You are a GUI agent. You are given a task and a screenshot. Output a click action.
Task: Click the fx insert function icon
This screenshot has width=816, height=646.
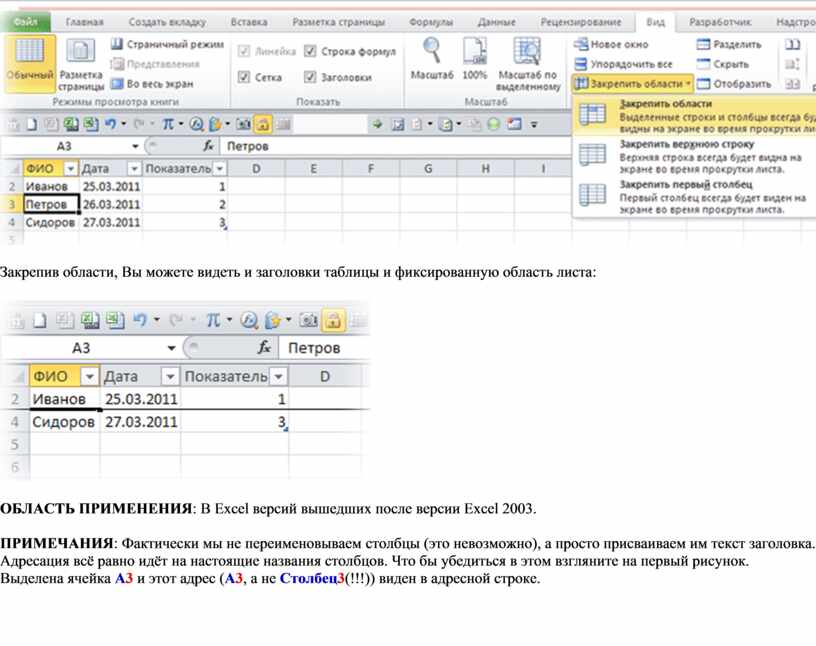point(209,147)
